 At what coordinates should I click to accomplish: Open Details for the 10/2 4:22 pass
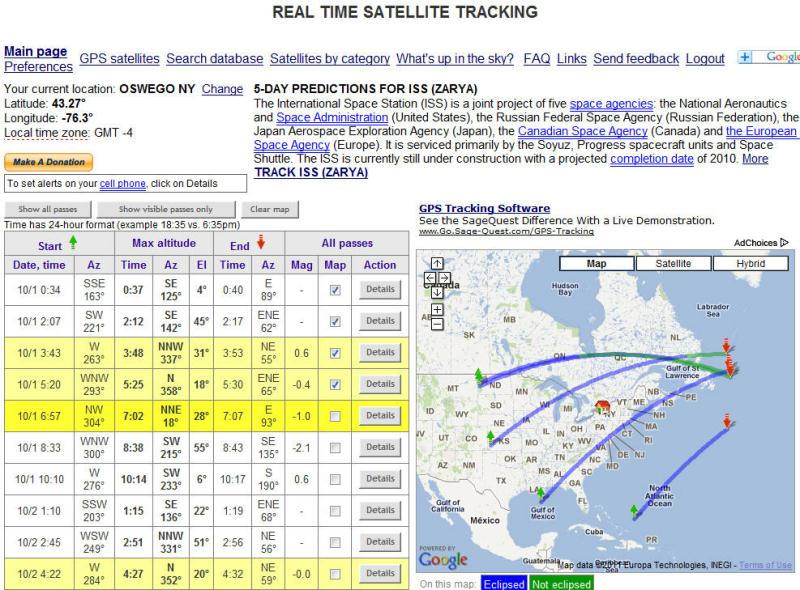(380, 574)
